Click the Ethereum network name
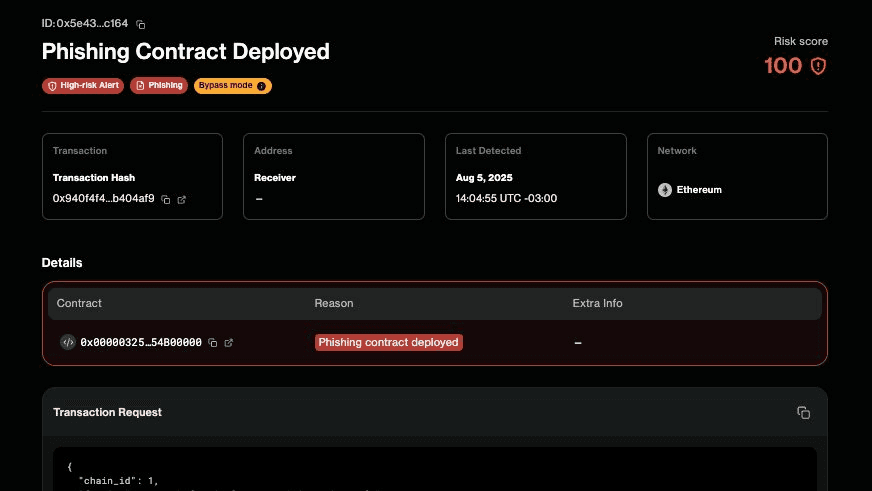Viewport: 872px width, 491px height. click(699, 190)
